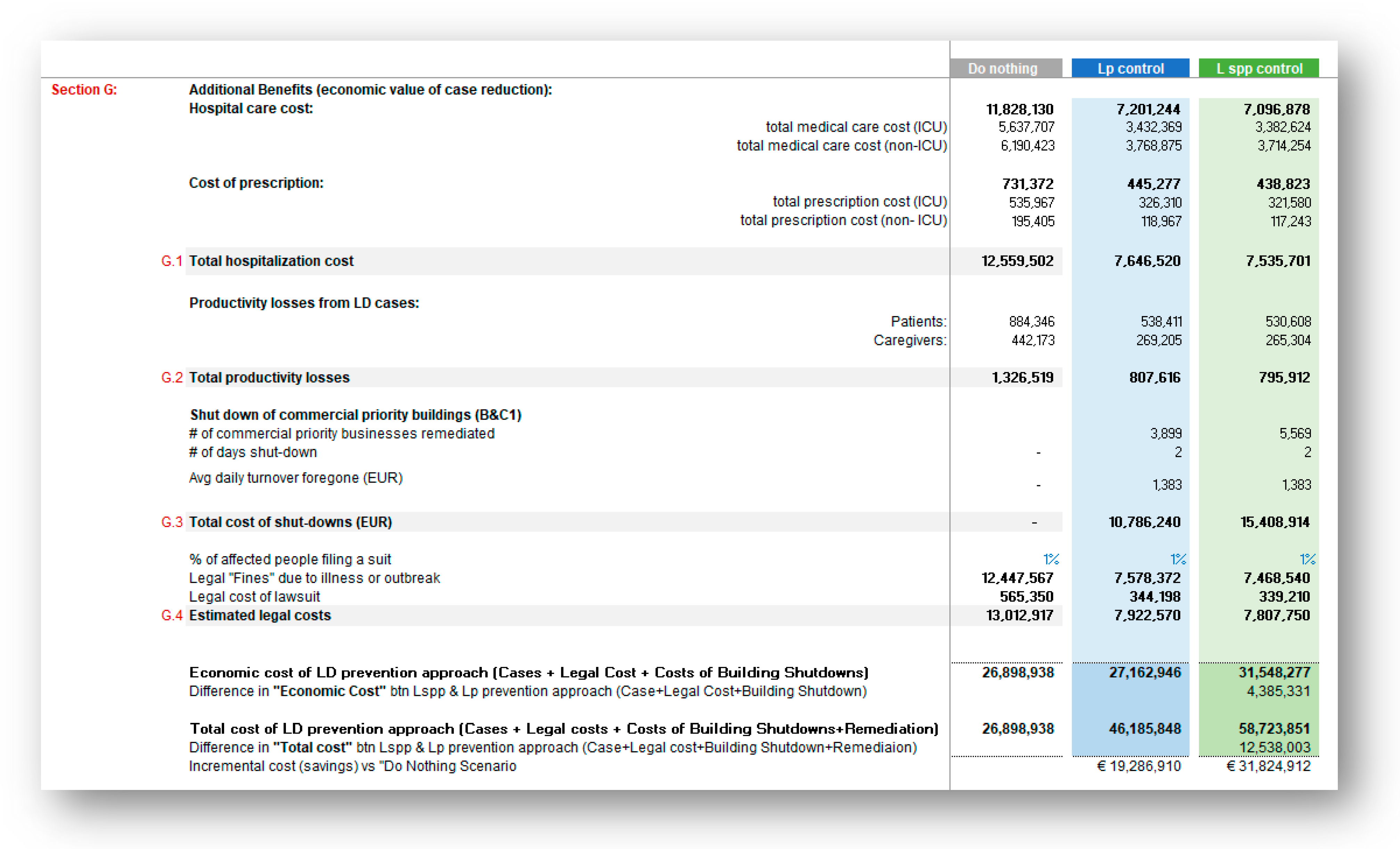Click the economic cost difference 4,385,331
Image resolution: width=1400 pixels, height=849 pixels.
point(1278,691)
